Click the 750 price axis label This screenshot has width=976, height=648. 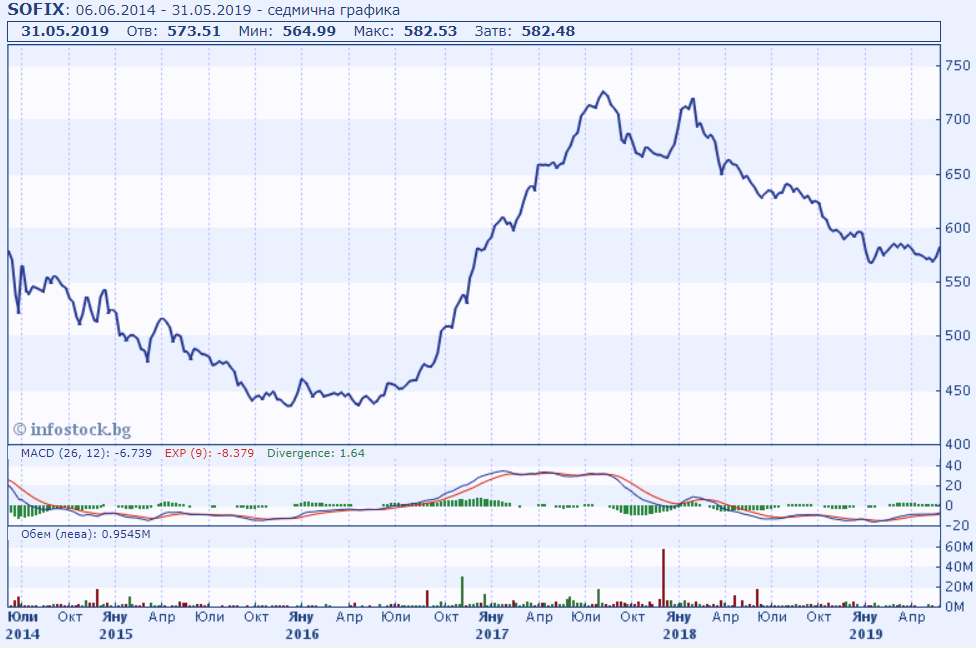(957, 65)
